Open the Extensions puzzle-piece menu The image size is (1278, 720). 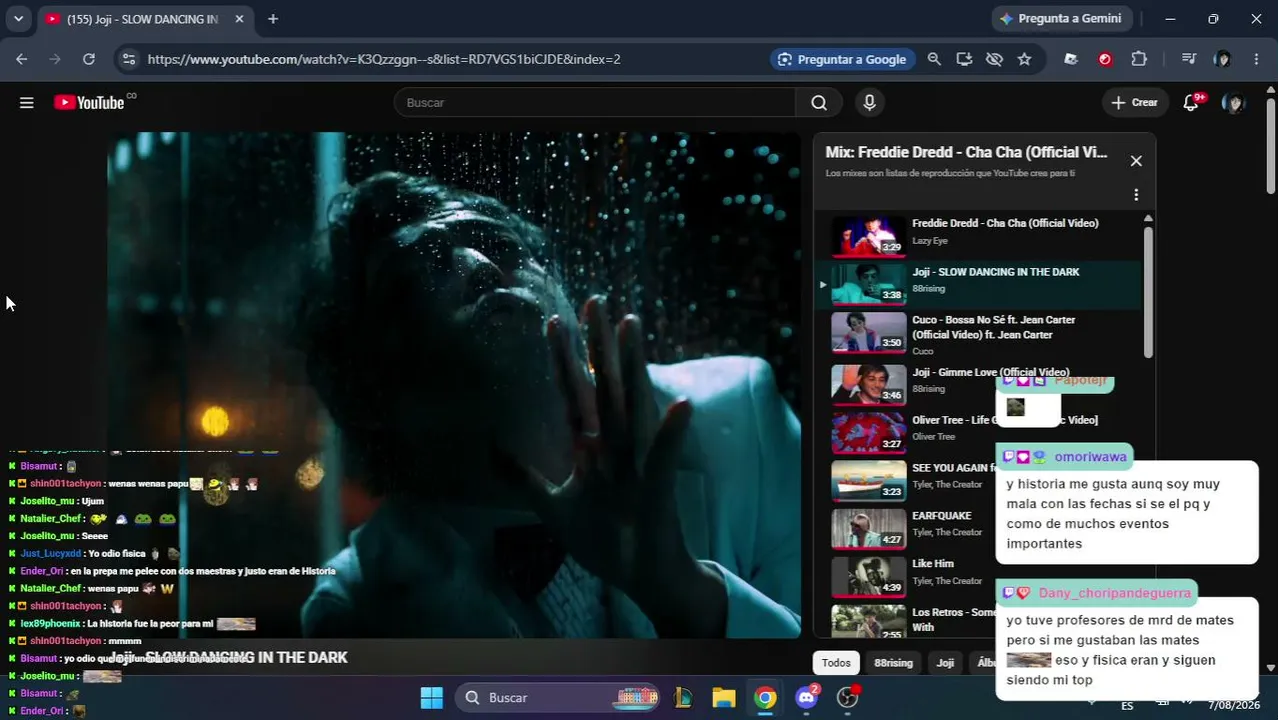1139,59
